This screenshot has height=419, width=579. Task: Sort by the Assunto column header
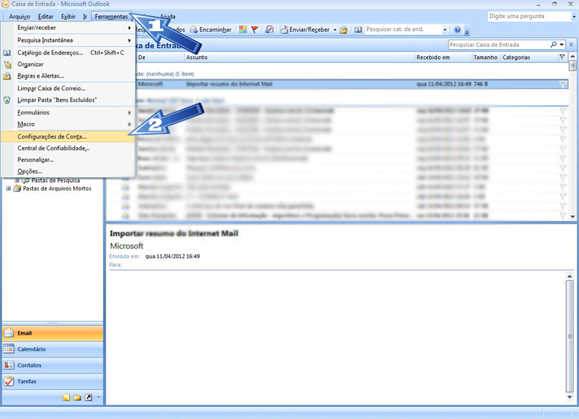coord(299,57)
